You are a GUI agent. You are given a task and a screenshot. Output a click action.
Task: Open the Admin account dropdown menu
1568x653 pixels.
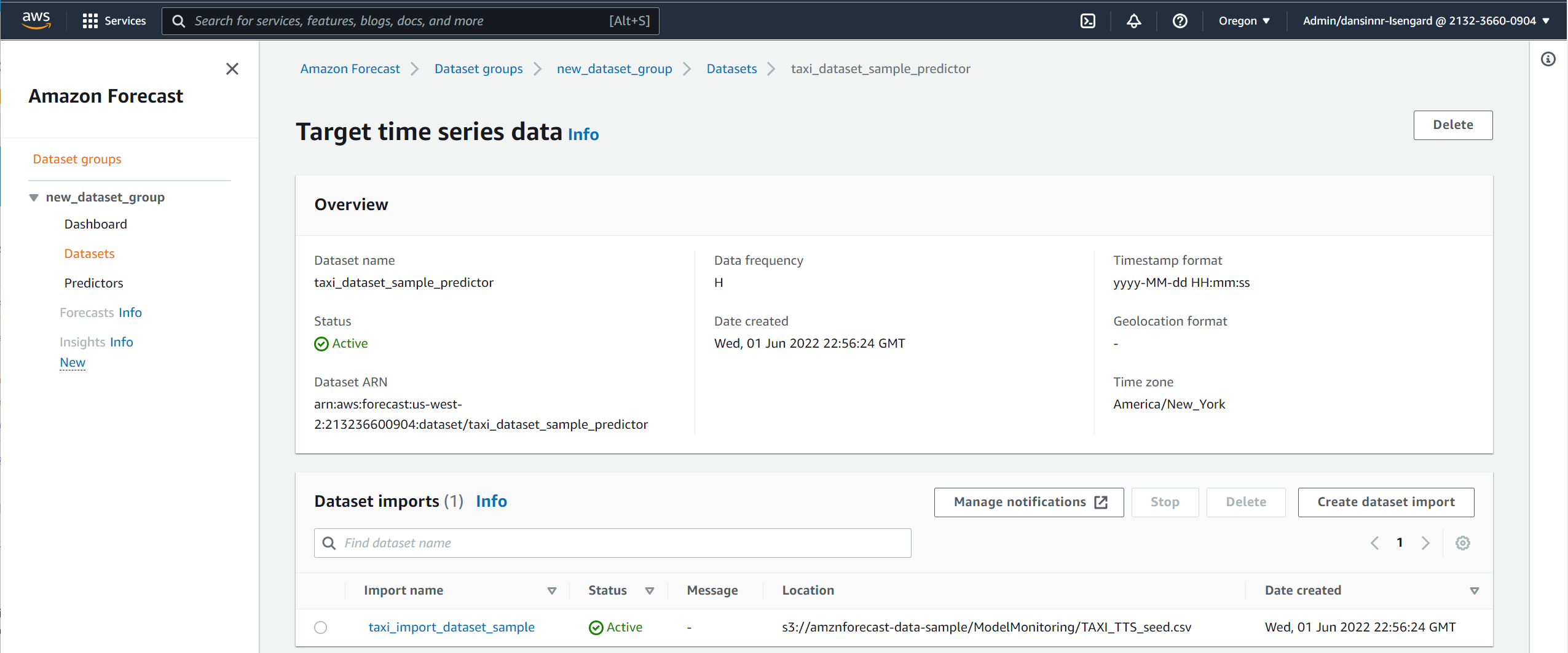coord(1425,21)
